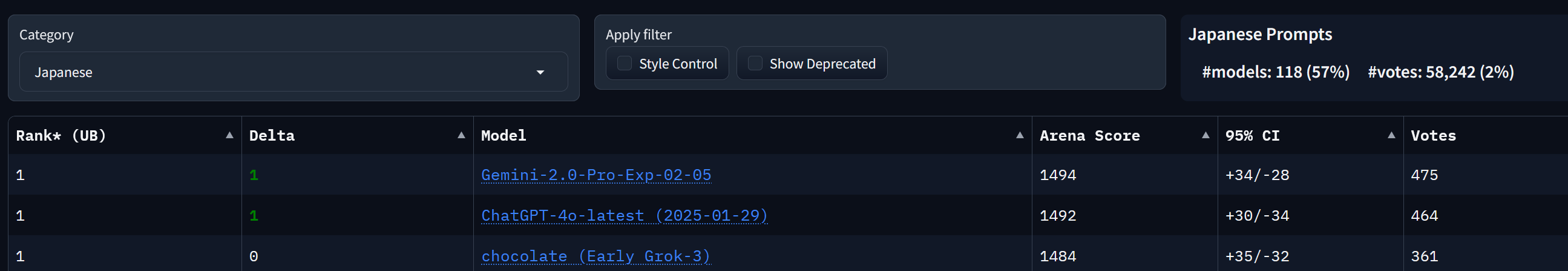Click the Rank* (UB) header text
Screen dimensions: 1568x271
[x=61, y=136]
